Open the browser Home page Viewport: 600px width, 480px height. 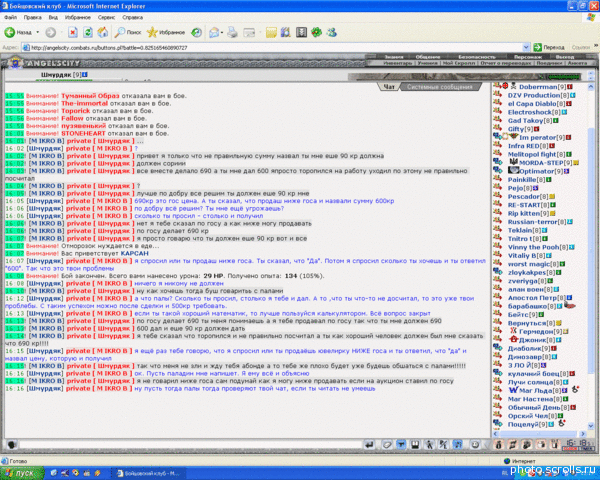click(x=103, y=33)
